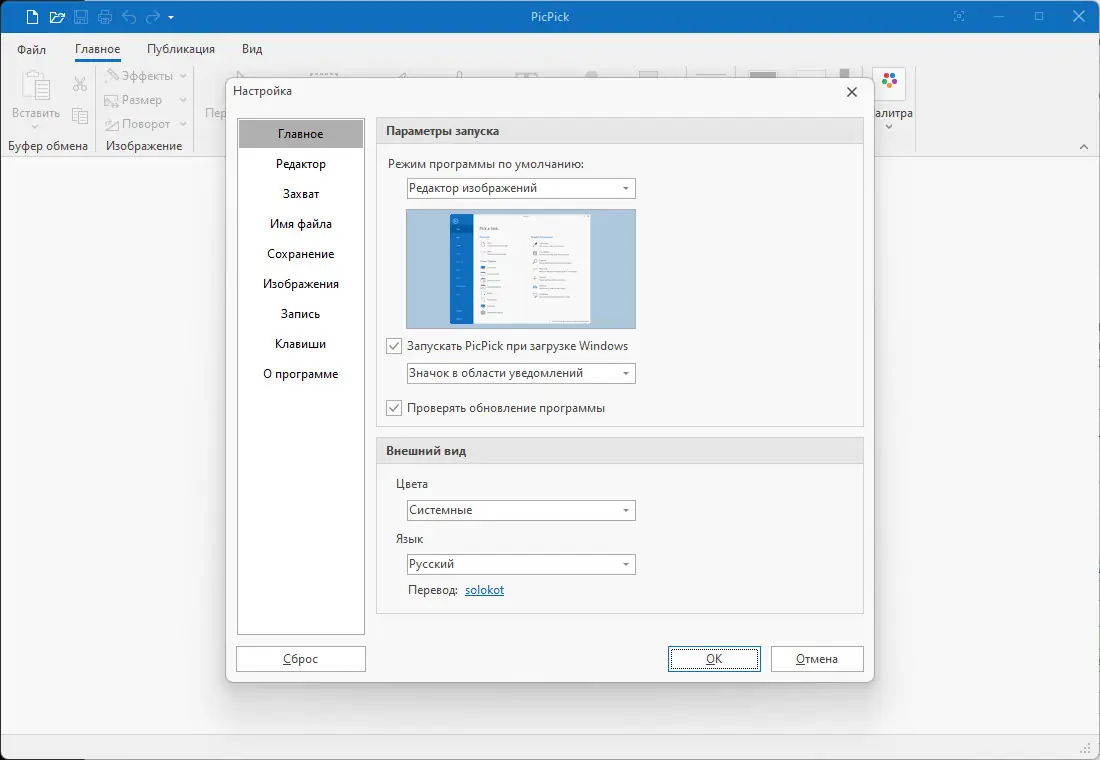The width and height of the screenshot is (1100, 760).
Task: Open the Имя файла settings section
Action: point(300,224)
